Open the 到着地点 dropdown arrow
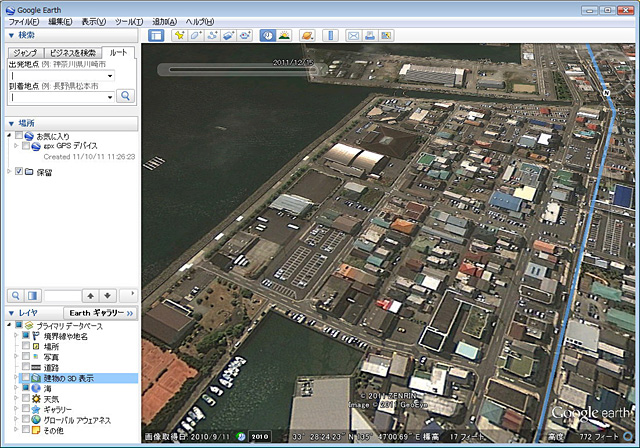Viewport: 640px width, 448px height. 110,97
